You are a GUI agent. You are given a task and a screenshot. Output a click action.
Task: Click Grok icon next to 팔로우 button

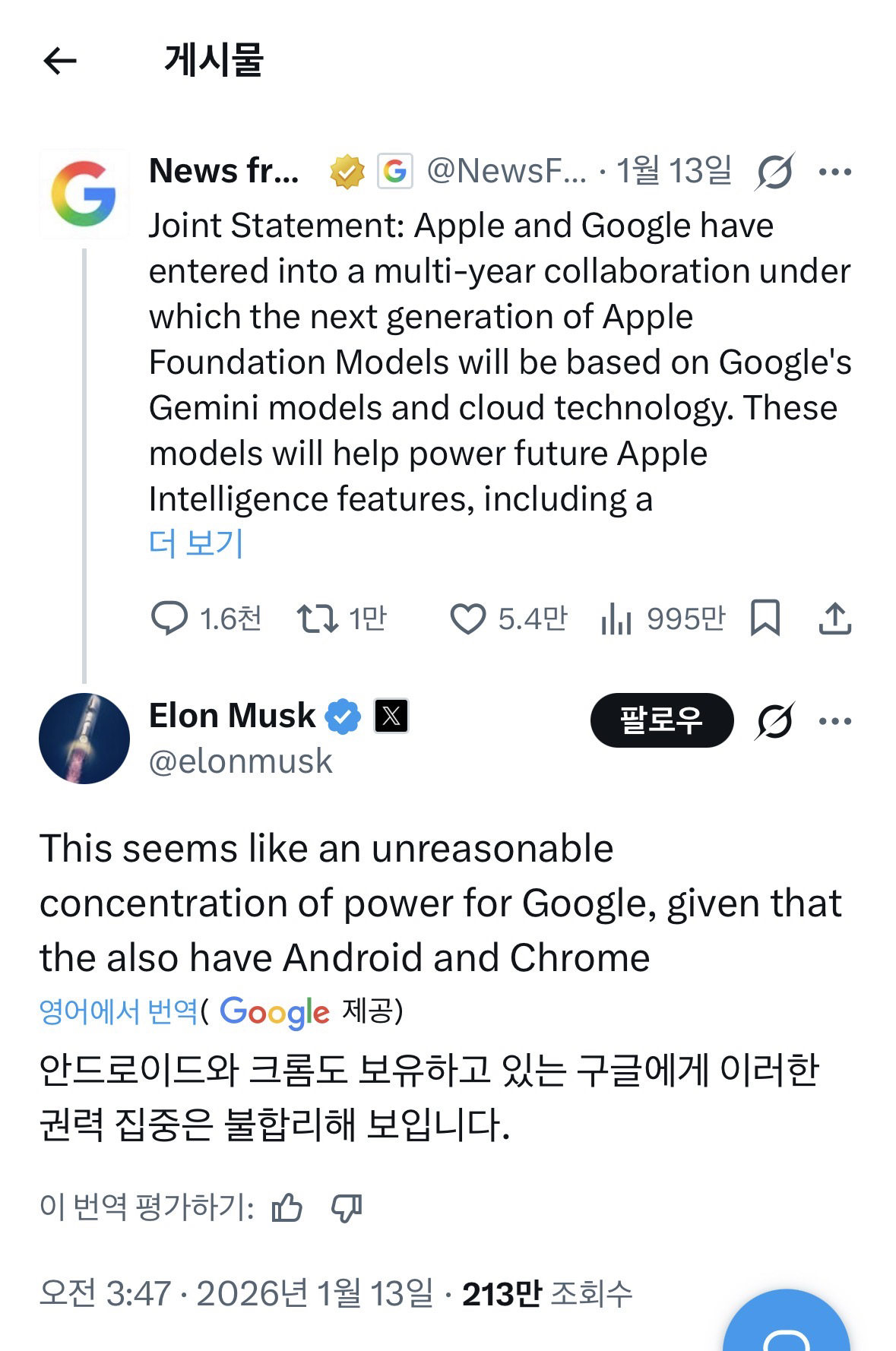(774, 720)
